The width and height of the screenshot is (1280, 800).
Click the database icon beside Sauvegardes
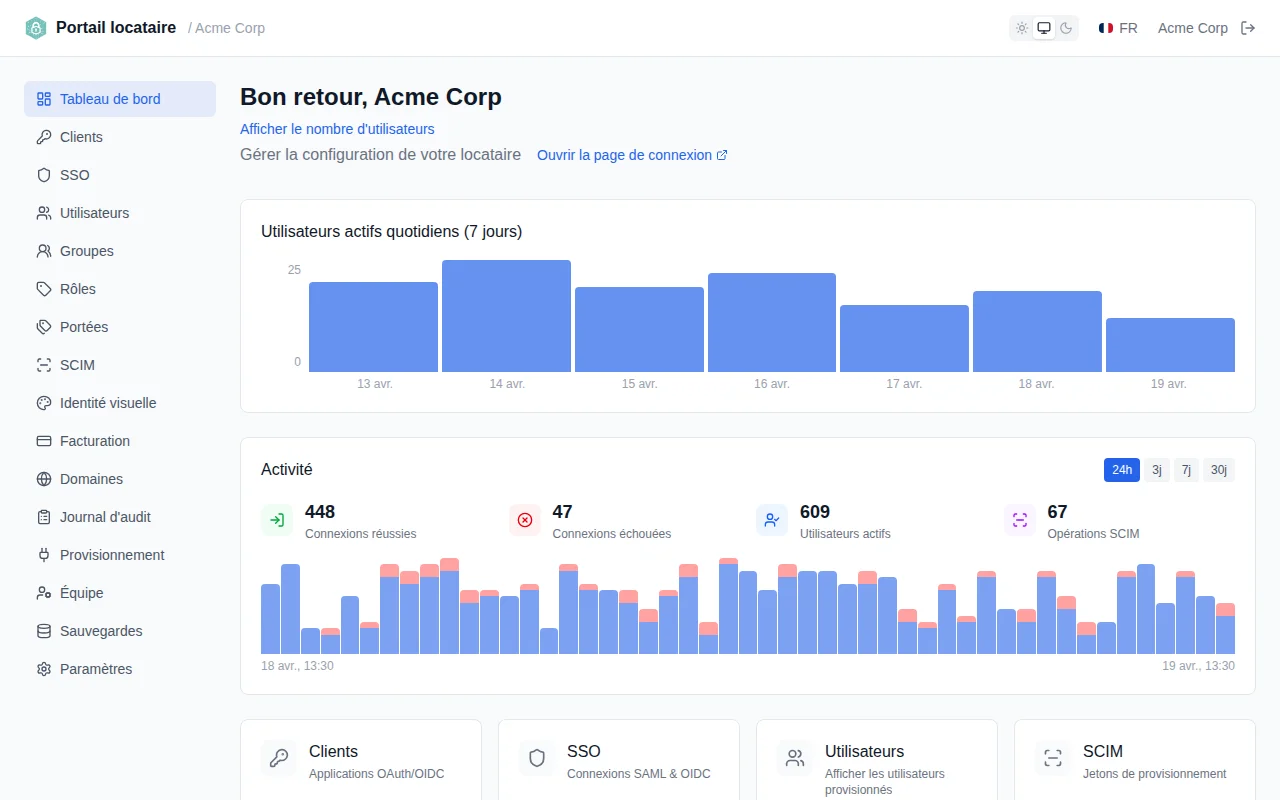coord(44,631)
